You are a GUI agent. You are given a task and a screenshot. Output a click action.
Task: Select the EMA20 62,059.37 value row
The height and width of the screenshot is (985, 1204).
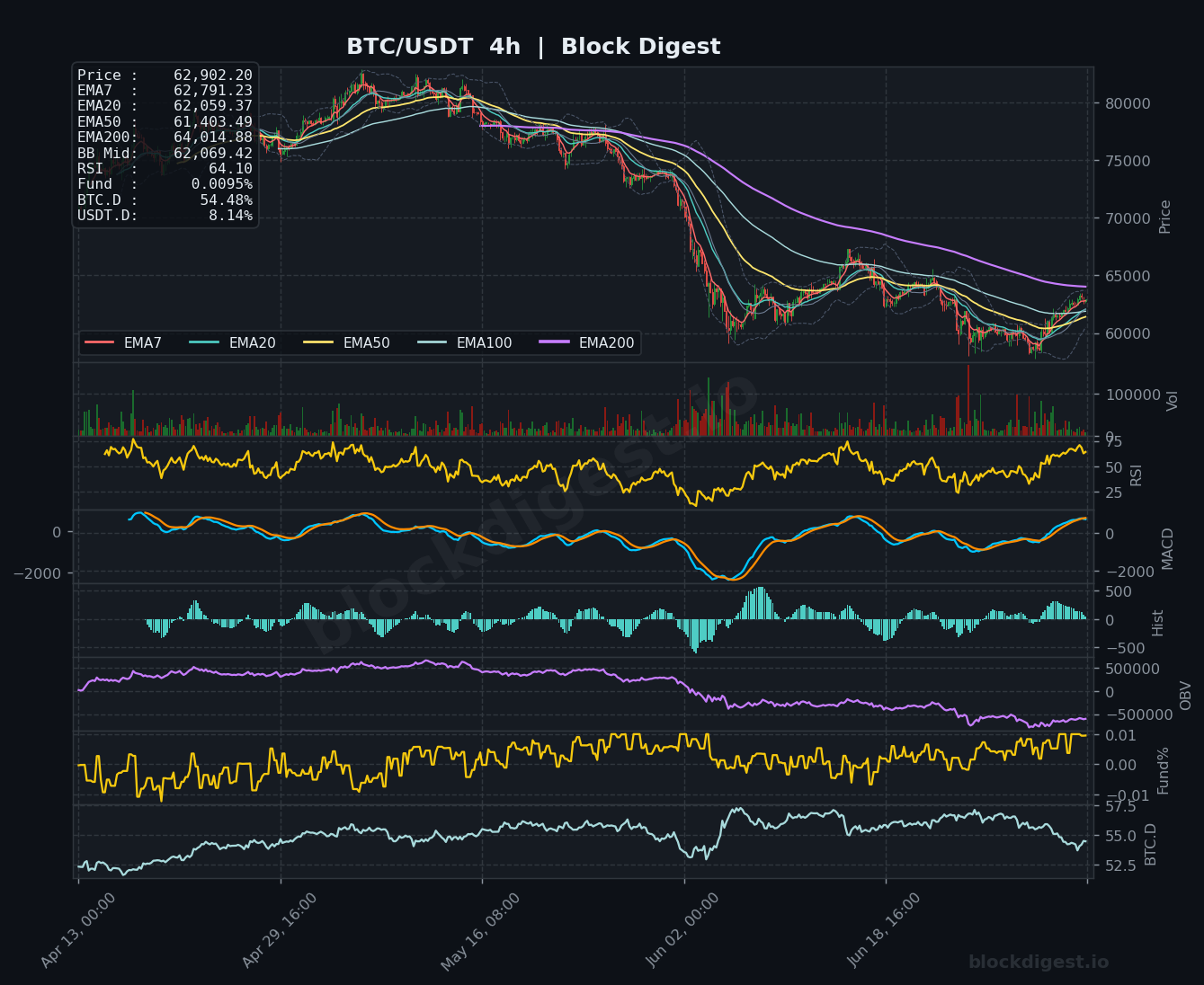click(x=165, y=106)
